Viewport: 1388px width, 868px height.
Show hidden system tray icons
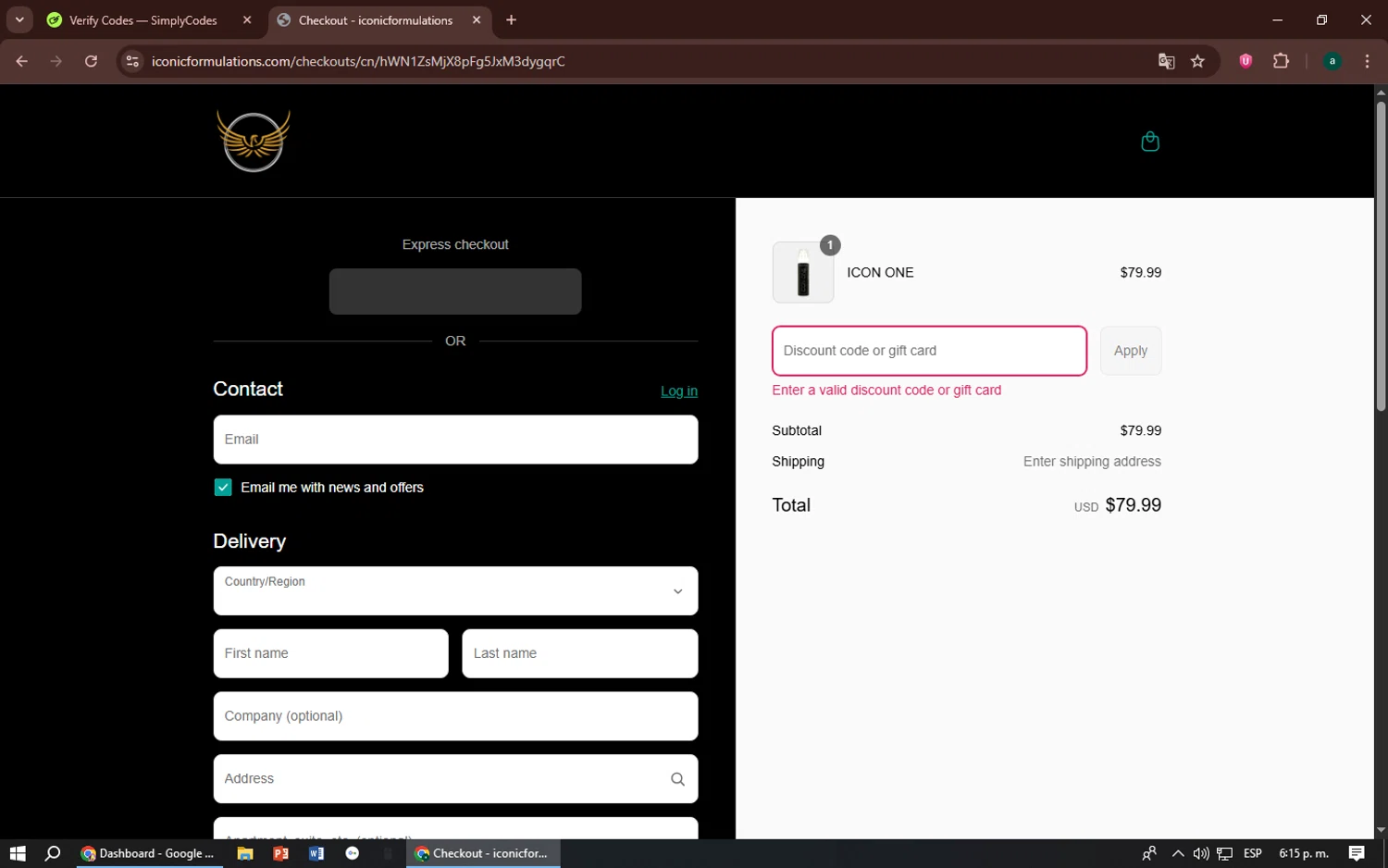[x=1177, y=853]
